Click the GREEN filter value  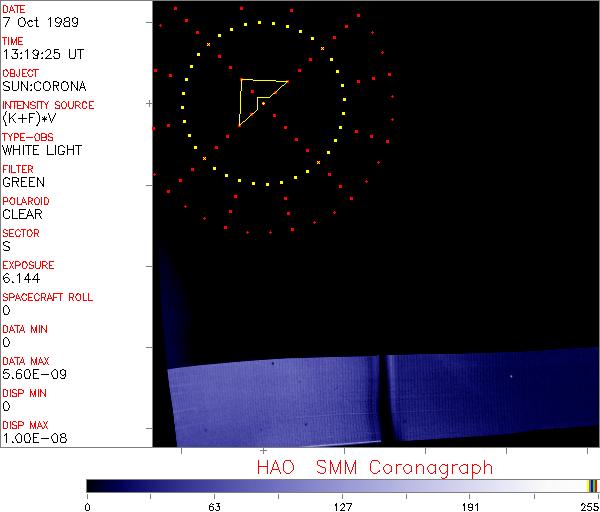[23, 183]
